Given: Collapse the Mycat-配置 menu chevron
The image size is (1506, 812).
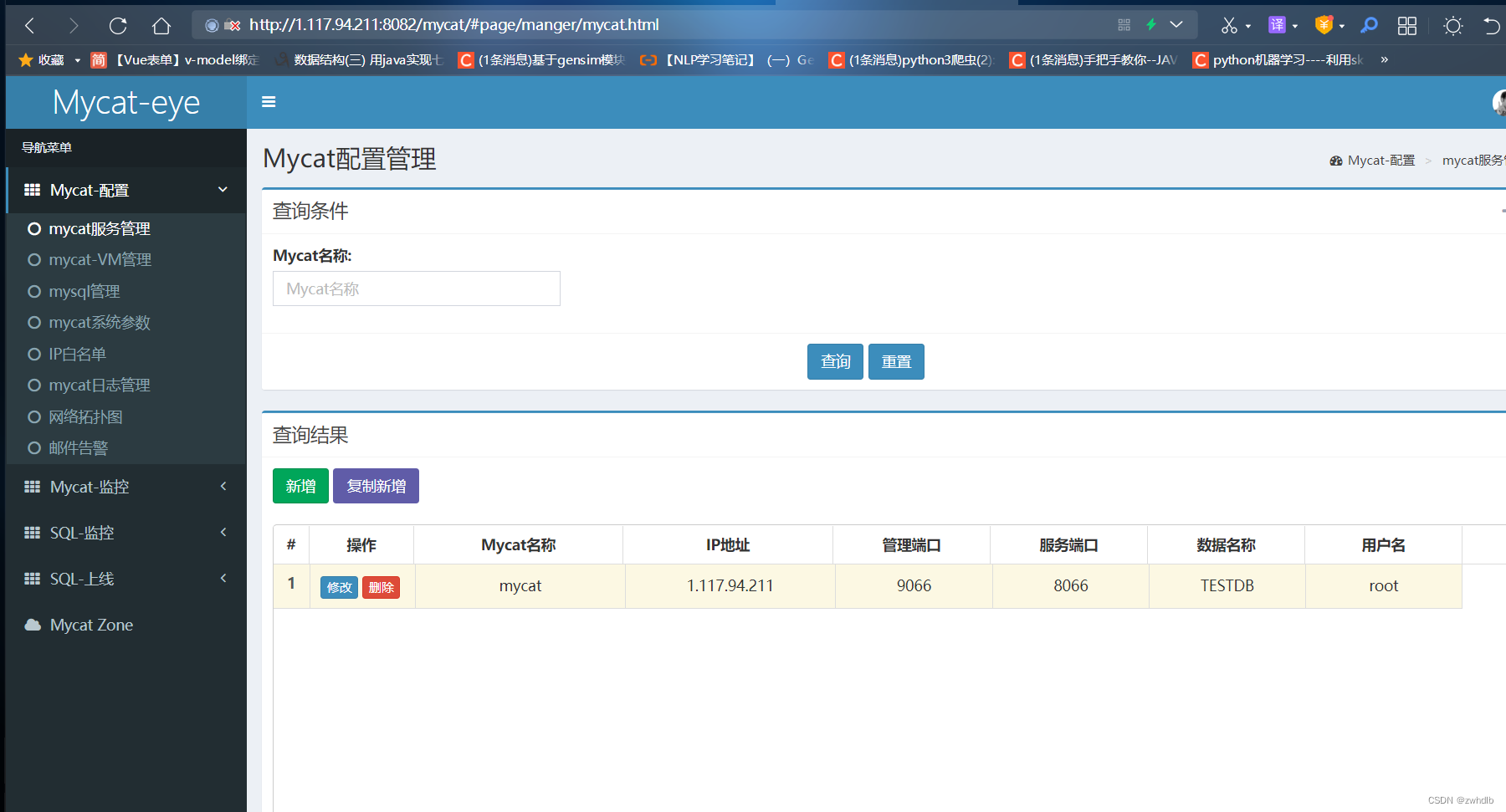Looking at the screenshot, I should 223,190.
